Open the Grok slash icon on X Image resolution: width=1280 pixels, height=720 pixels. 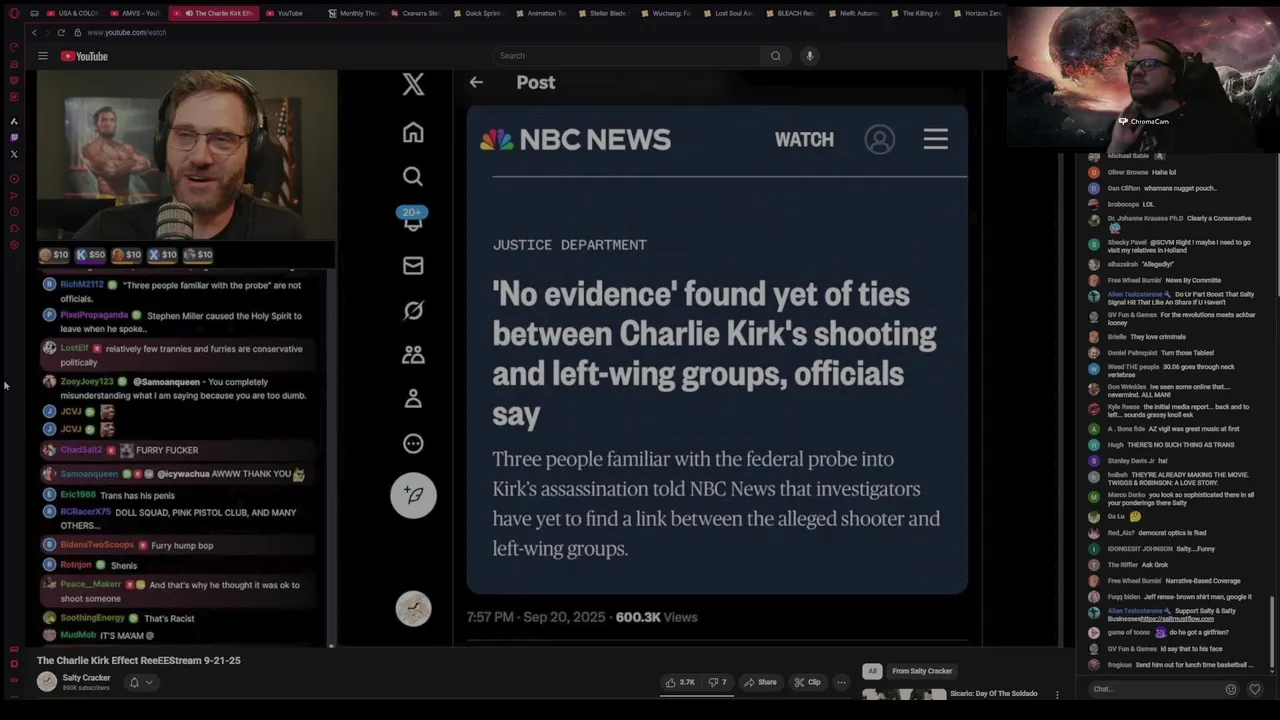click(413, 311)
